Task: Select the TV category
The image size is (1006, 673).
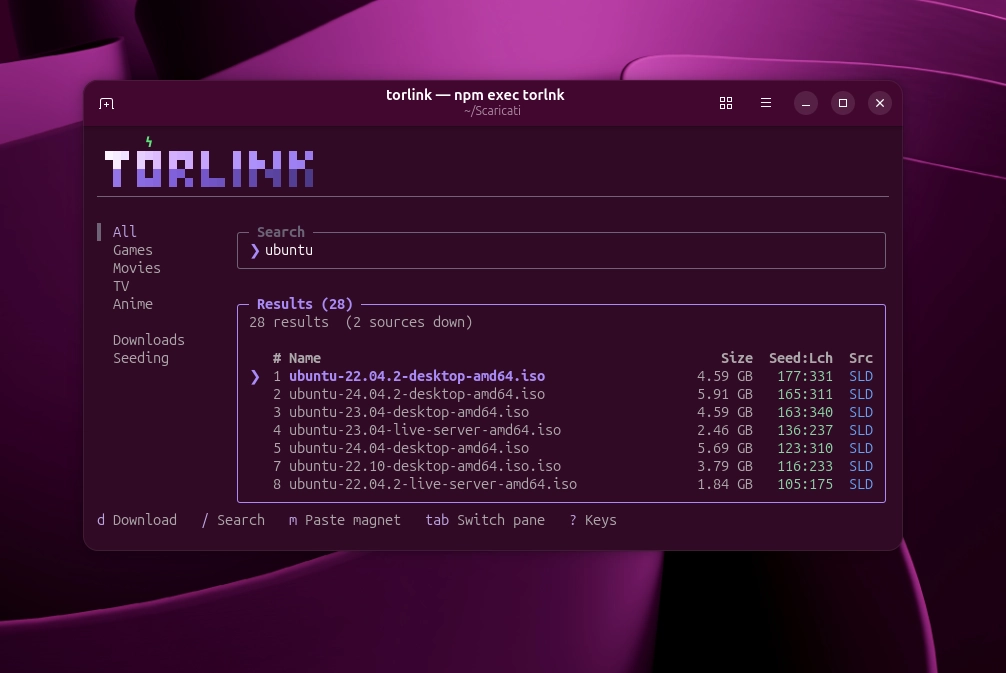Action: [x=121, y=286]
